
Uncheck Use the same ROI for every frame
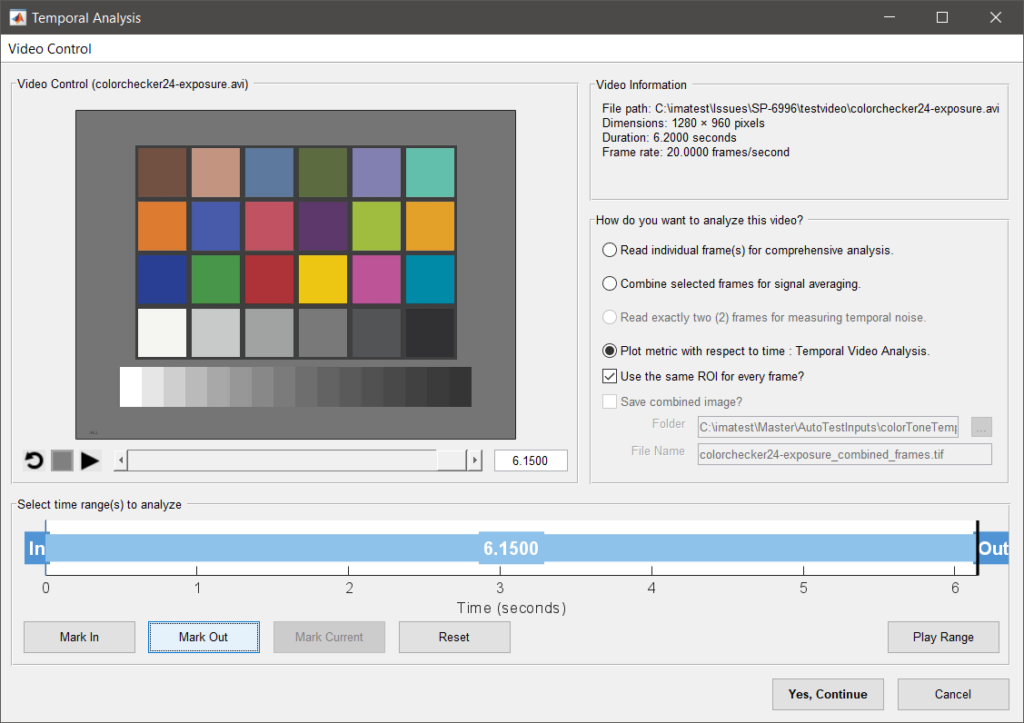click(x=609, y=376)
